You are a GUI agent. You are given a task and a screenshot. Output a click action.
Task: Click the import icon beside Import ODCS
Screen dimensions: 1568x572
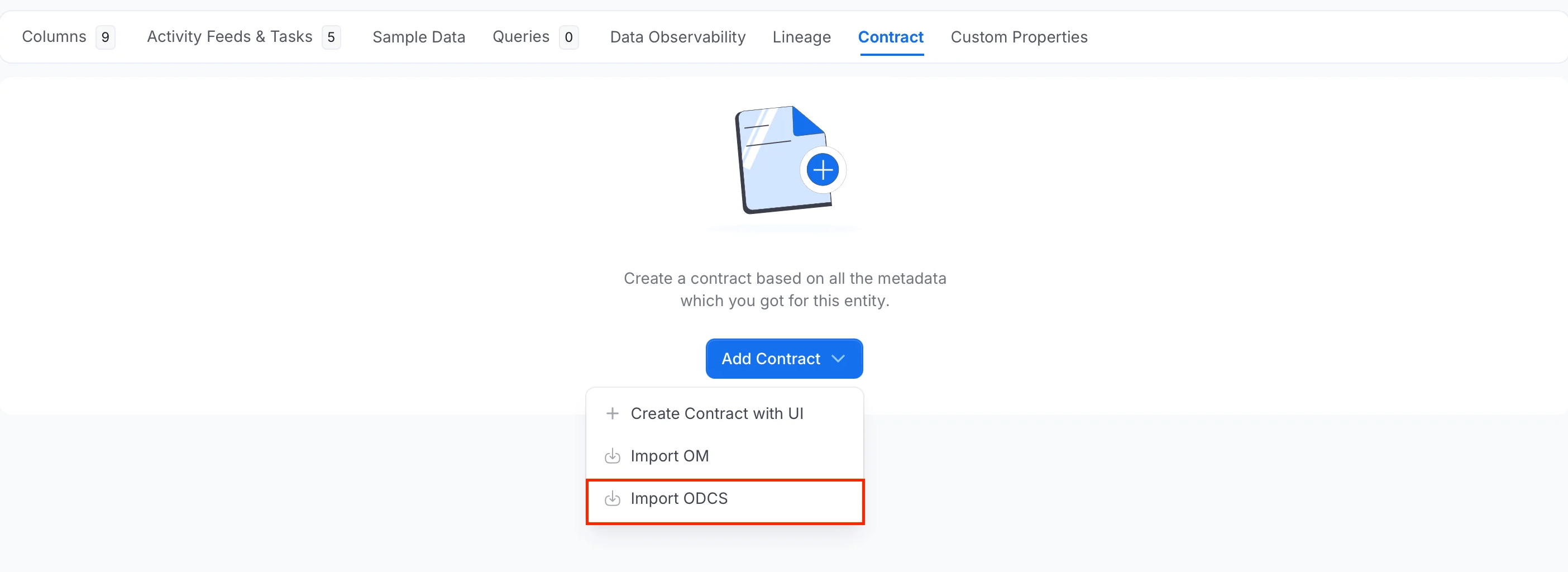pyautogui.click(x=613, y=499)
